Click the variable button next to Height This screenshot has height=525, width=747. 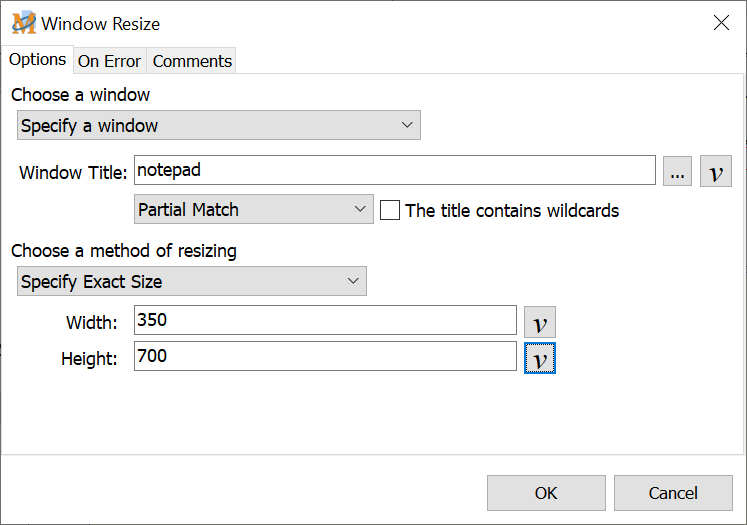pyautogui.click(x=539, y=358)
